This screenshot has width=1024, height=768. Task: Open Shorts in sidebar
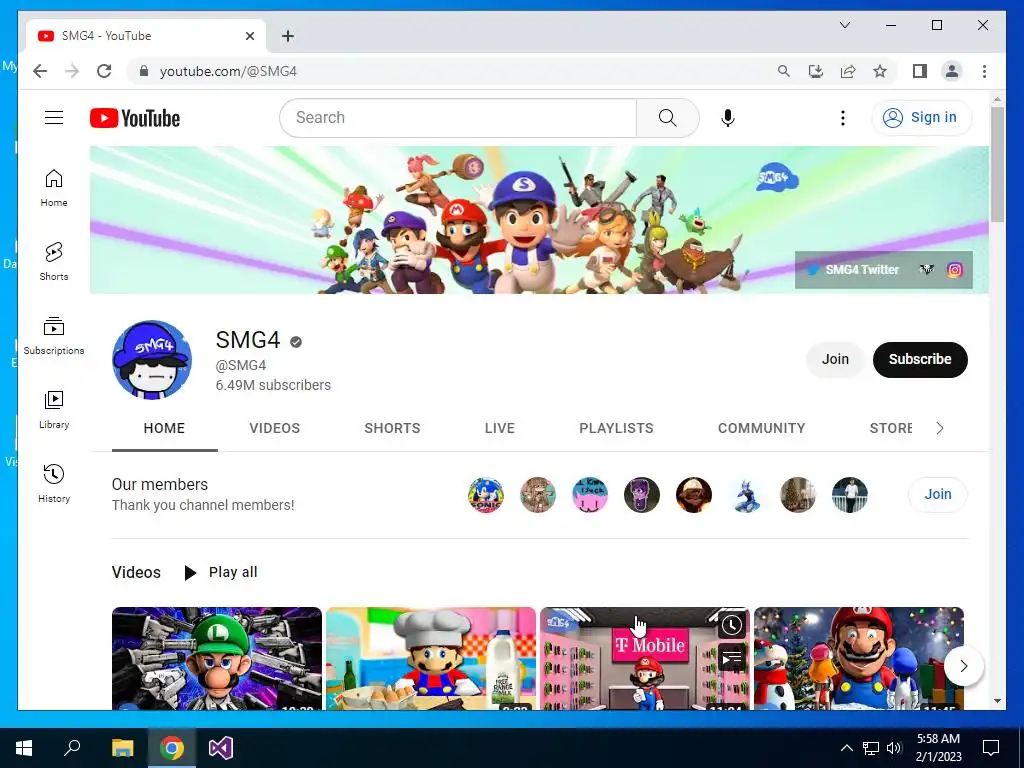click(54, 262)
